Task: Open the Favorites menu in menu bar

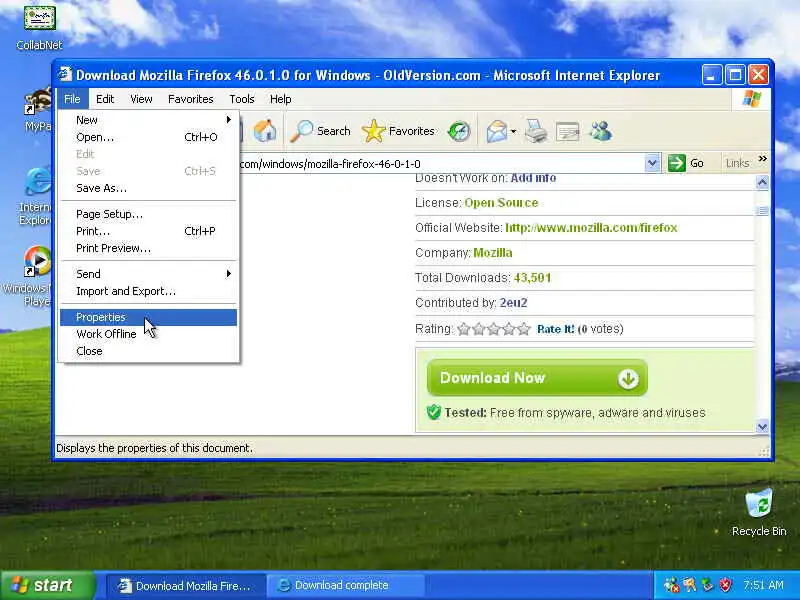Action: [x=190, y=99]
